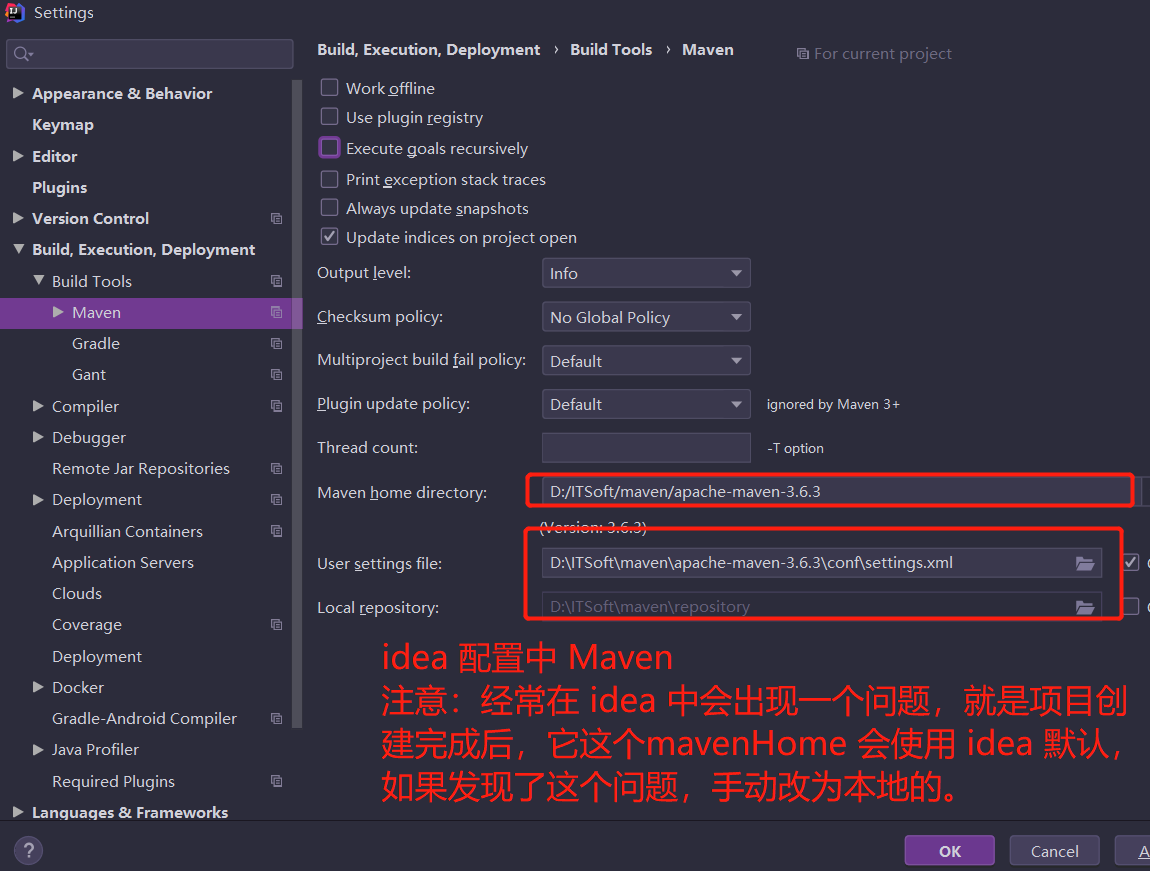The width and height of the screenshot is (1150, 871).
Task: Click project-level icon beside Gradle
Action: [x=276, y=344]
